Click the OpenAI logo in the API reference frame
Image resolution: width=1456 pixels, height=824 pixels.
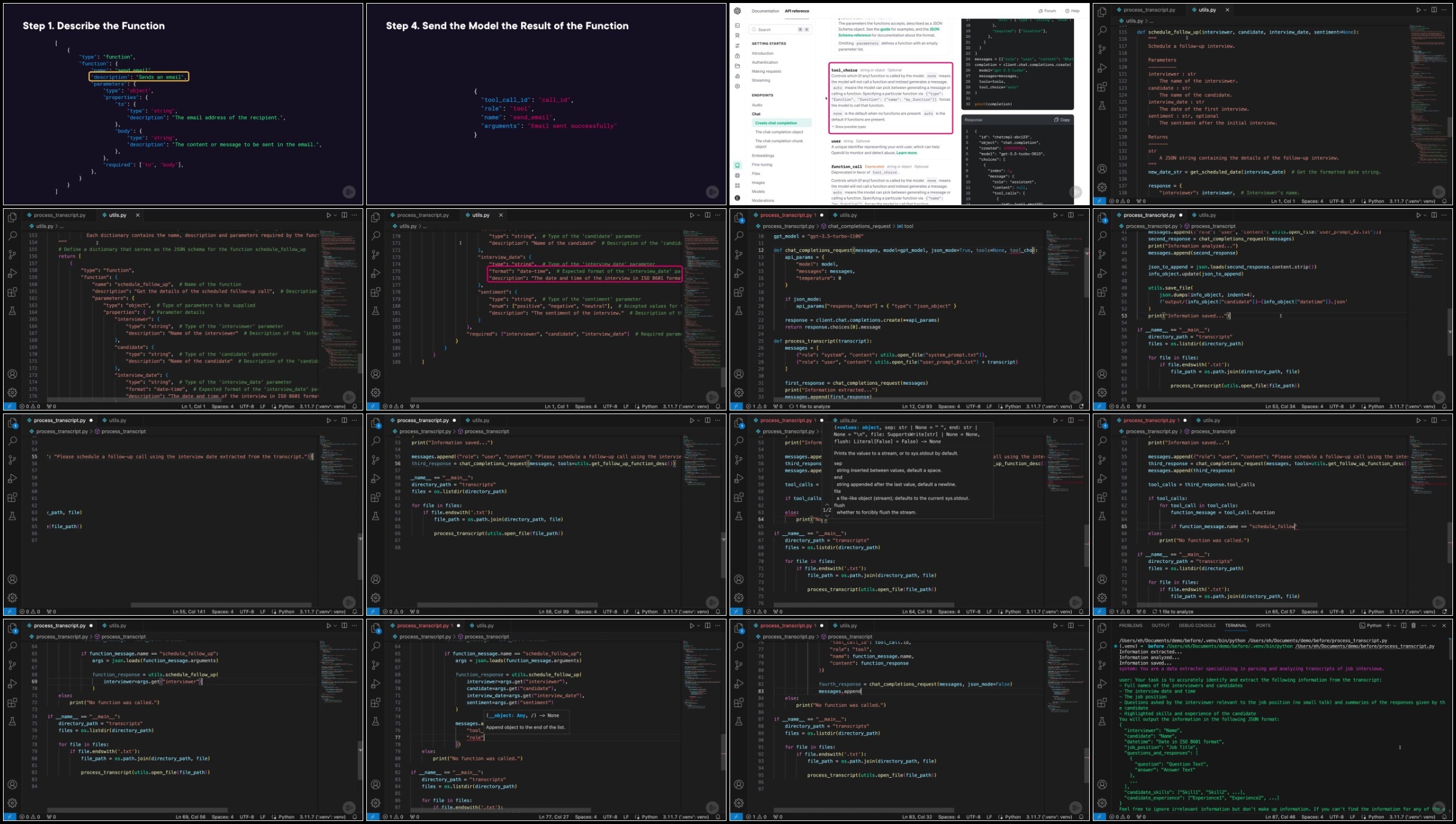(737, 11)
